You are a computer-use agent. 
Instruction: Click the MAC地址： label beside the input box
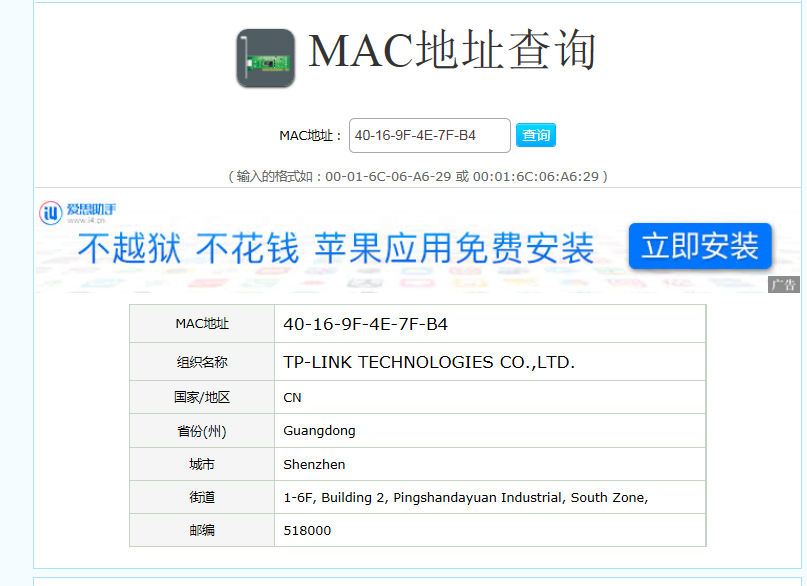click(310, 136)
